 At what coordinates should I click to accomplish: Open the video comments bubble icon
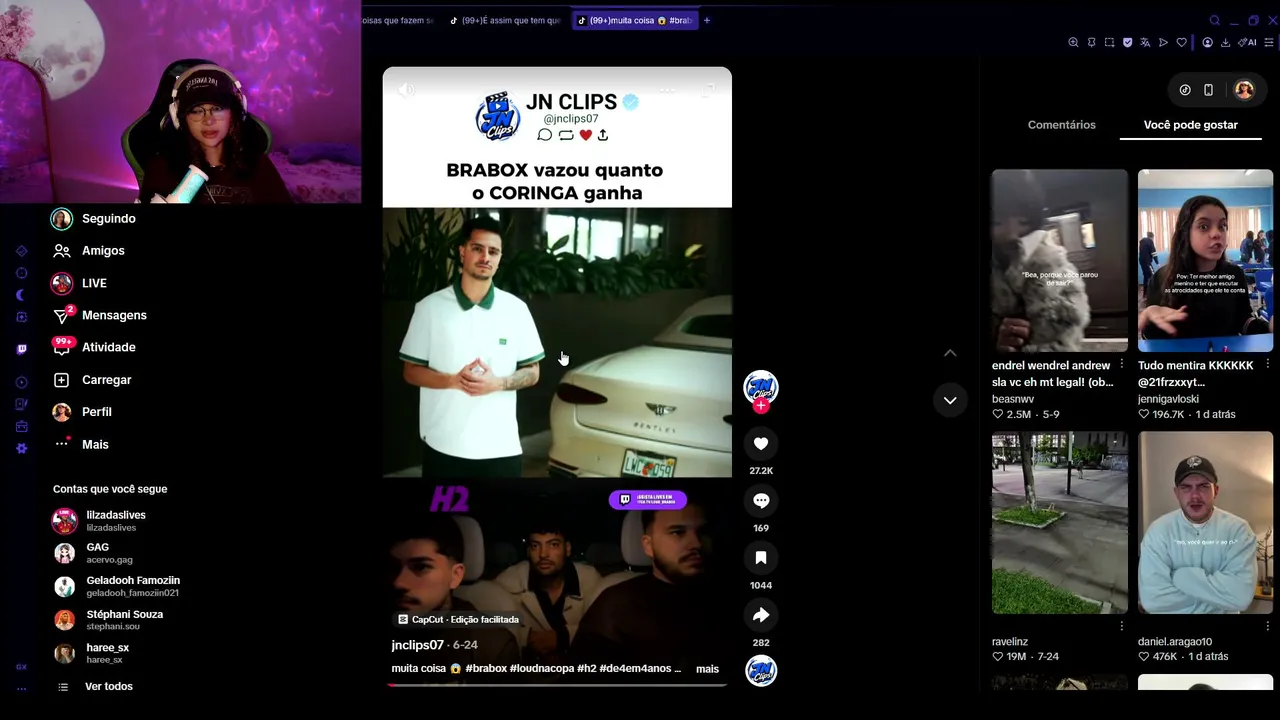pyautogui.click(x=761, y=500)
